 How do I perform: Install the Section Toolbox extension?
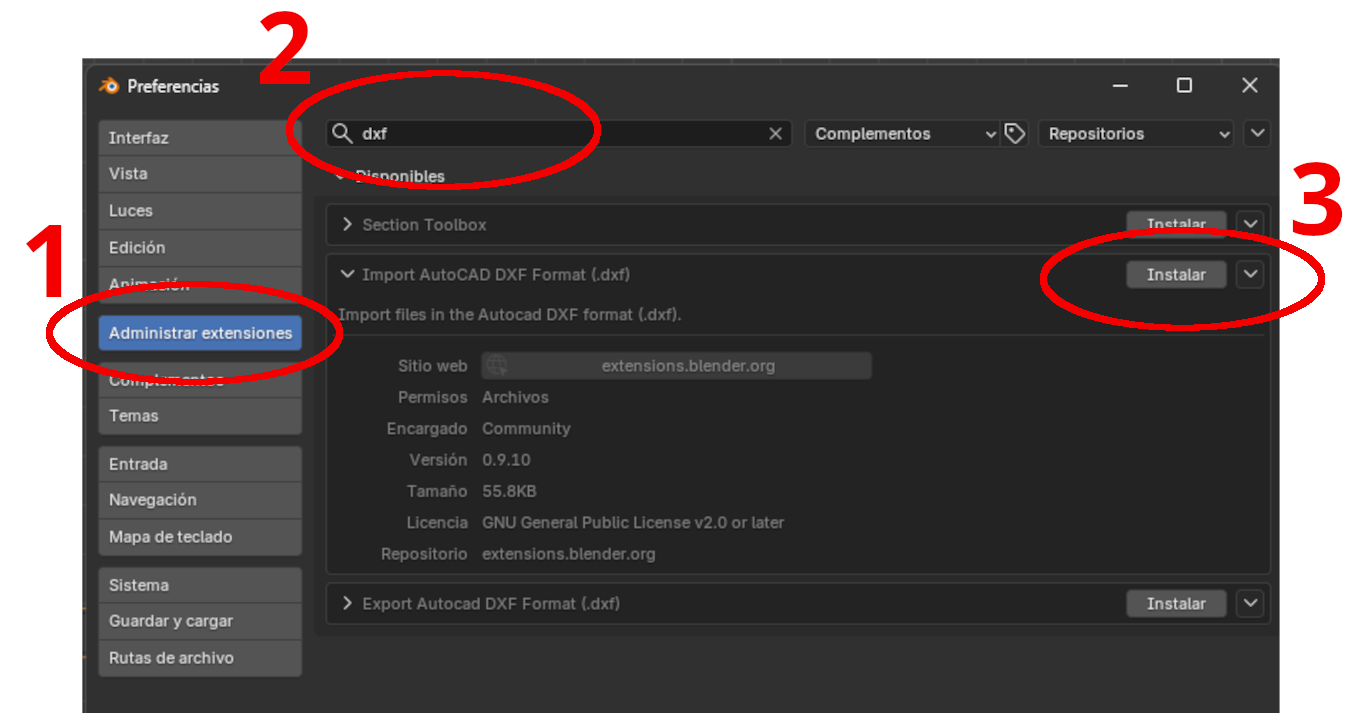(x=1176, y=225)
